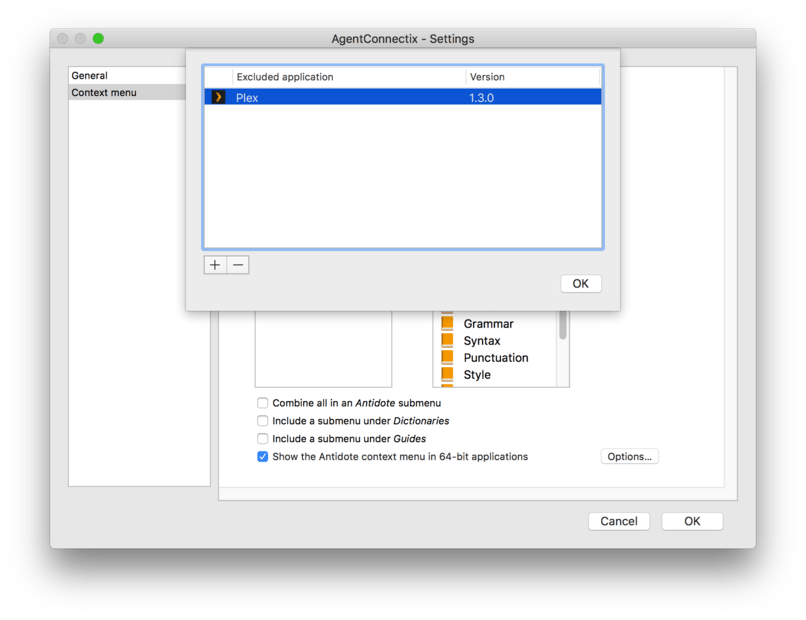Click the green zoom window button

pyautogui.click(x=98, y=39)
